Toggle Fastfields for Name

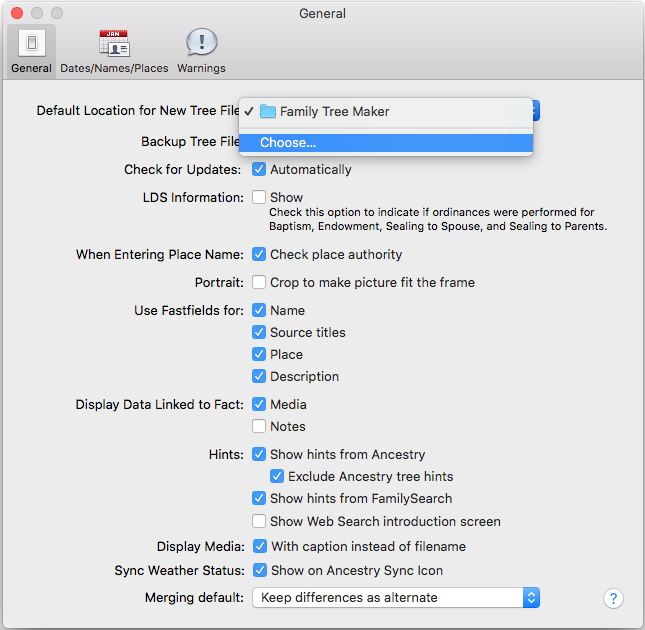coord(259,310)
